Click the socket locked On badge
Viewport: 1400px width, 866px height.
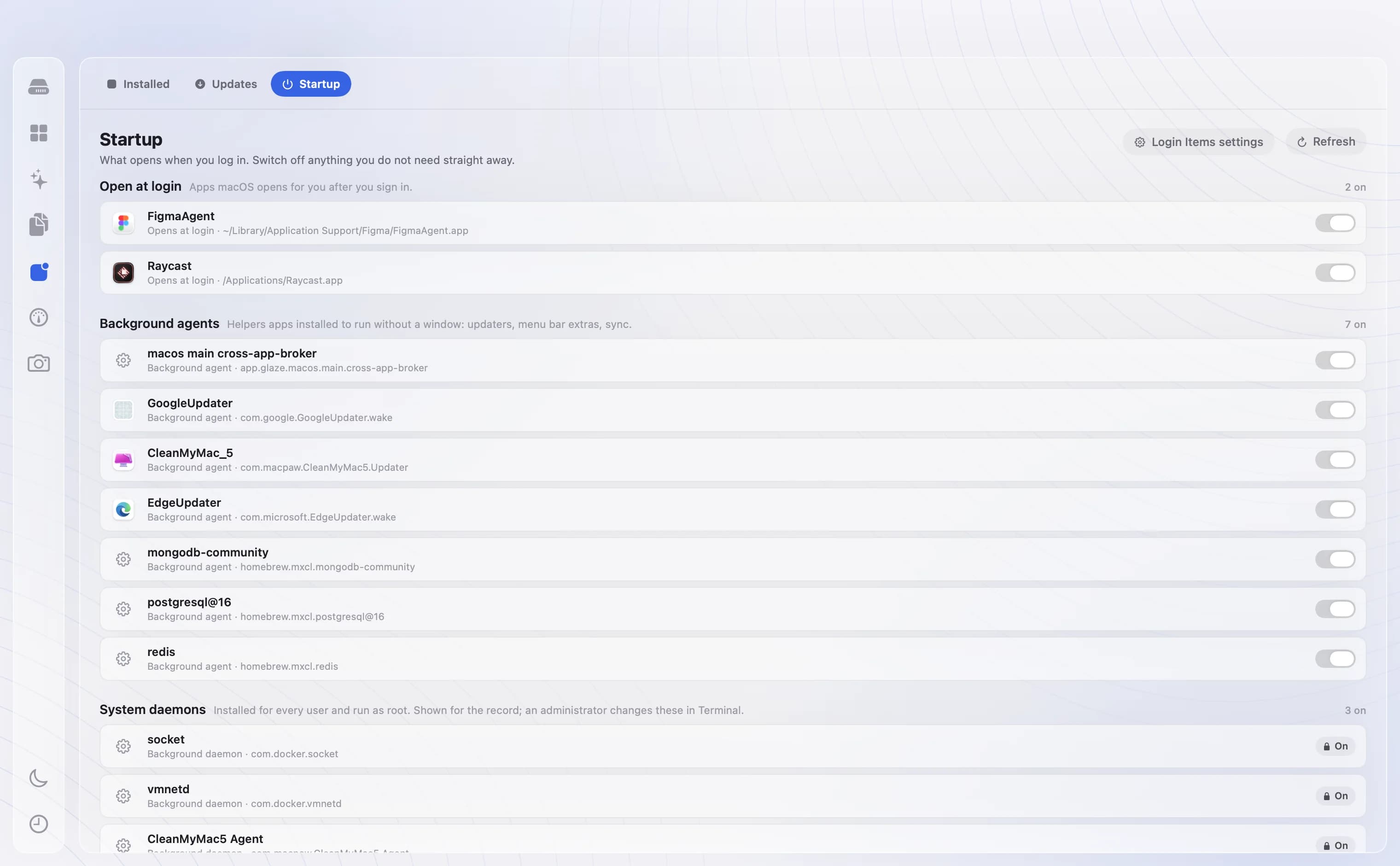coord(1336,746)
